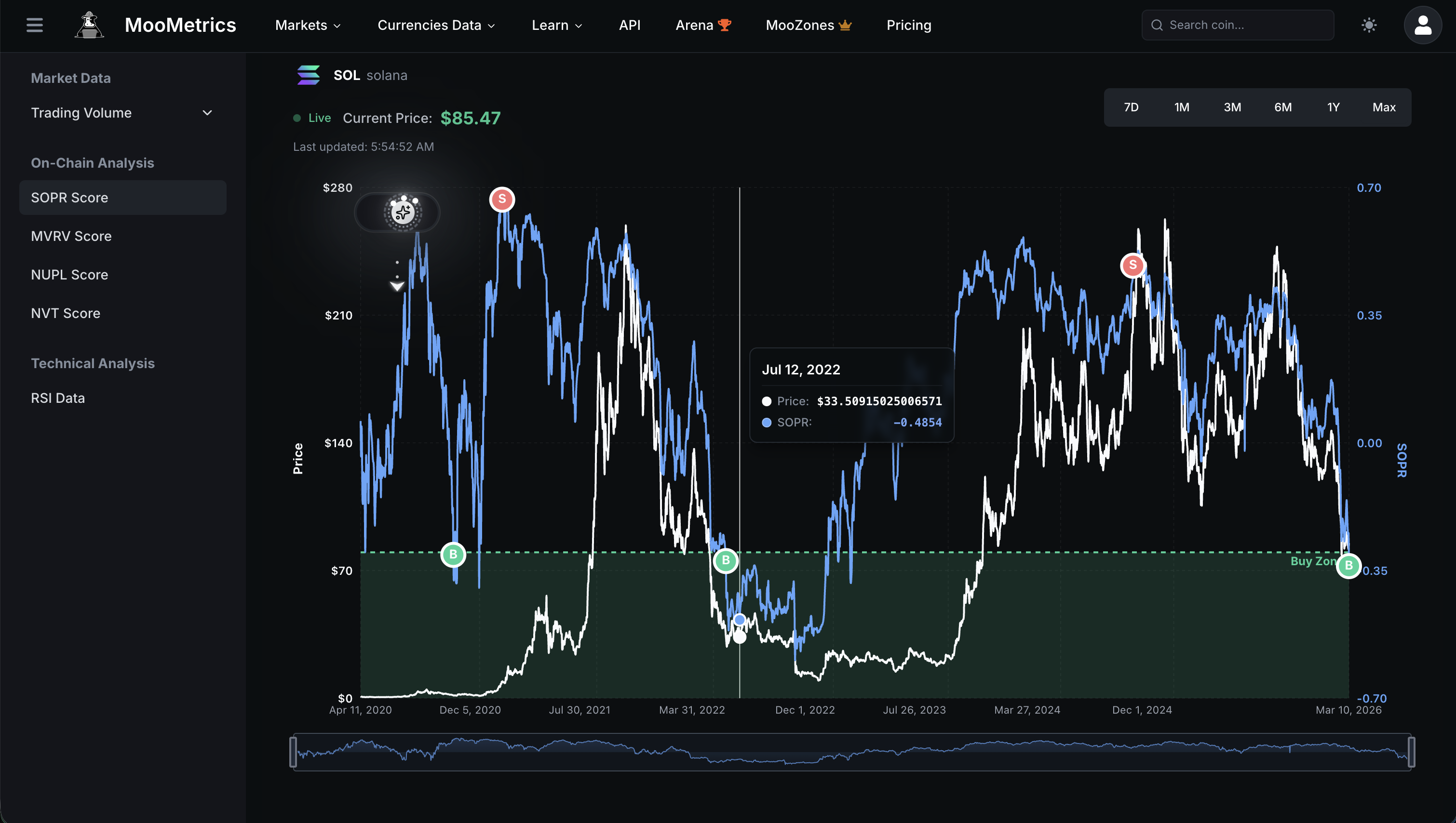The width and height of the screenshot is (1456, 823).
Task: Select the red S sell marker near 2021 peak
Action: (501, 199)
